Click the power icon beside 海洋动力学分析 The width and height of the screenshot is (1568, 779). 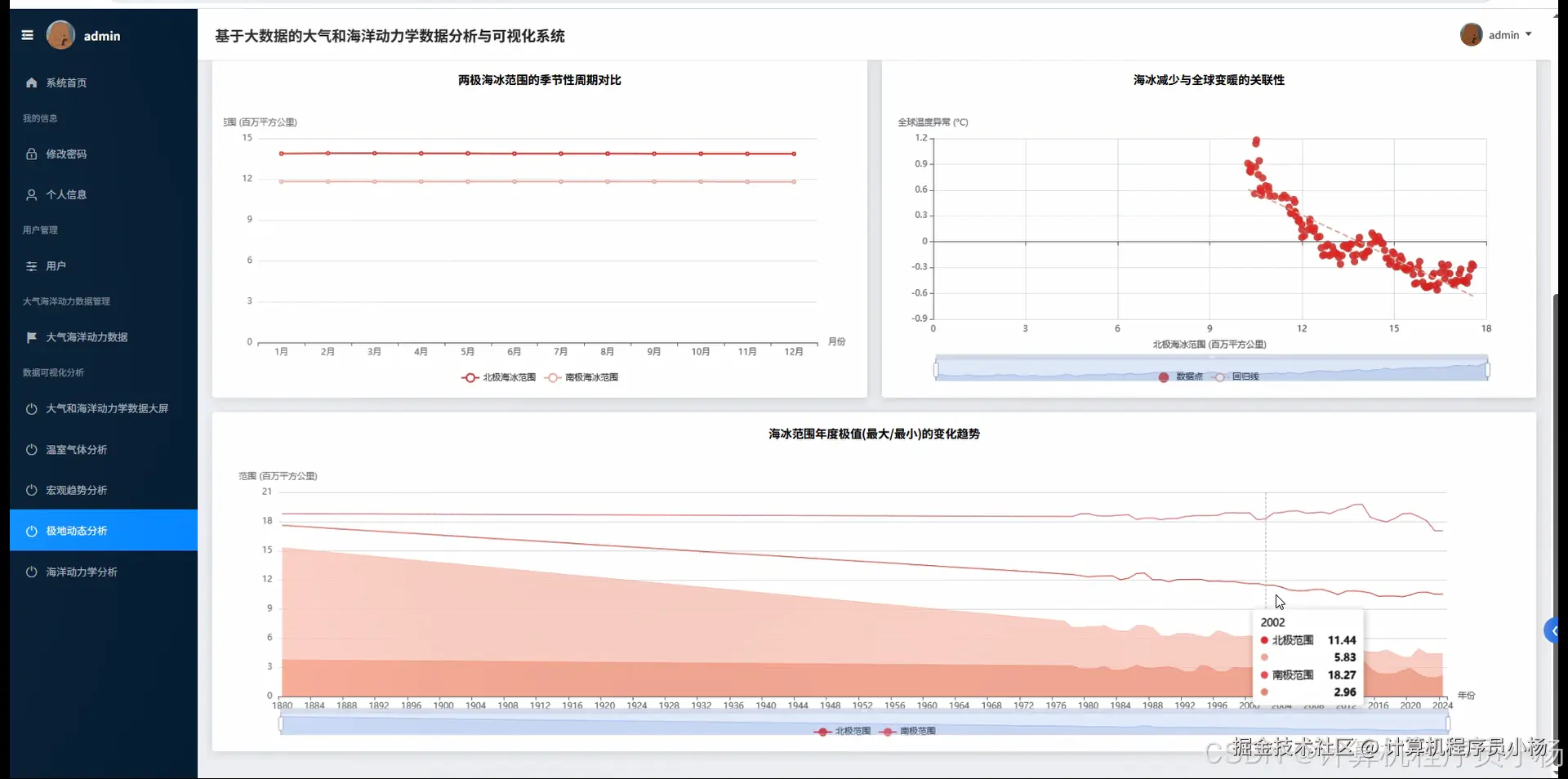coord(31,572)
